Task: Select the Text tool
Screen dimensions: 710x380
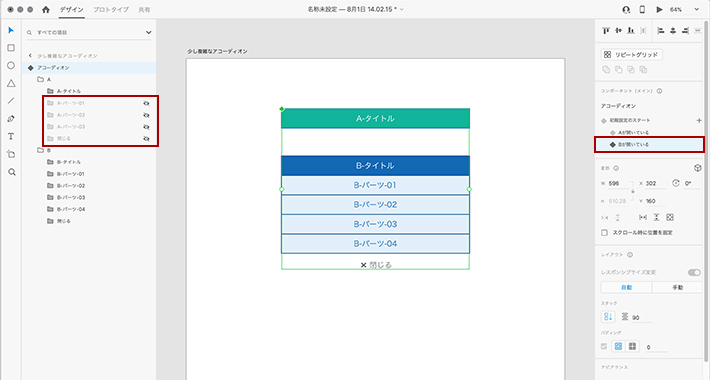Action: [11, 136]
